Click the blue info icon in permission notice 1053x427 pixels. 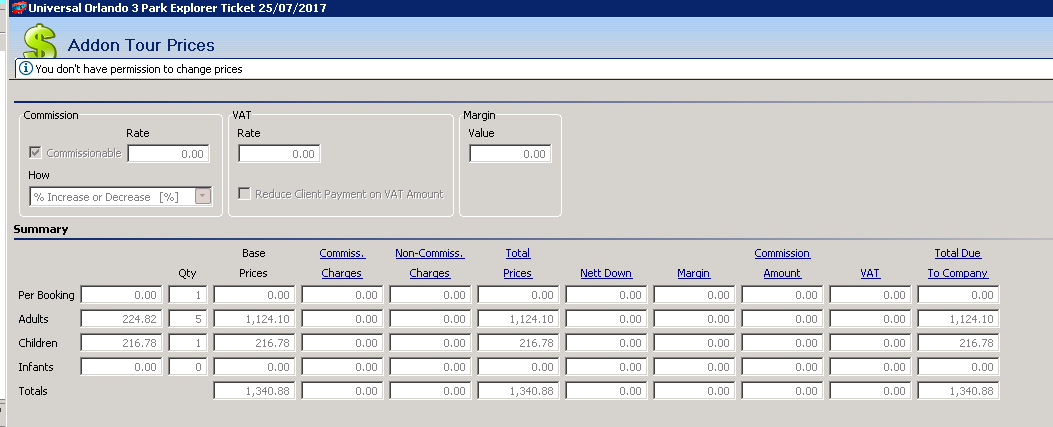[x=26, y=68]
